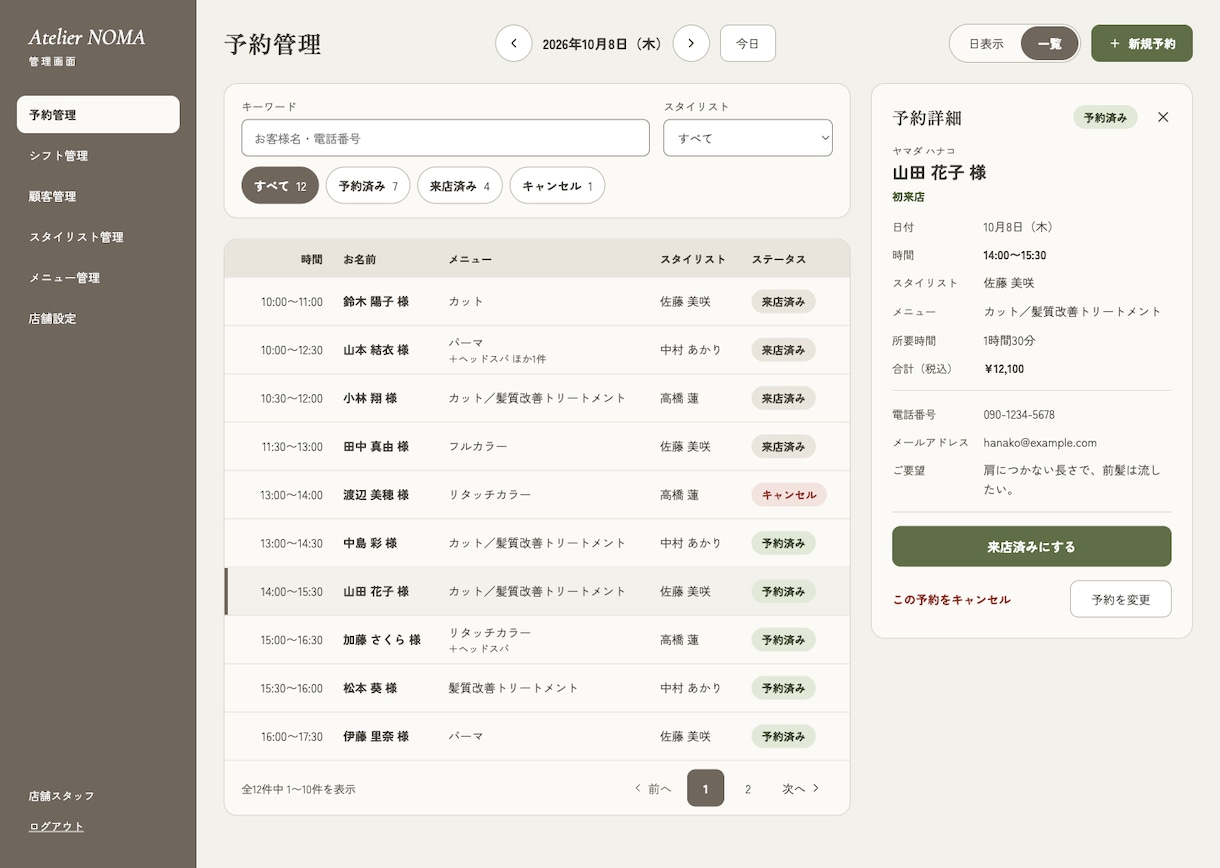1220x868 pixels.
Task: Close the 予約詳細 panel
Action: tap(1163, 117)
